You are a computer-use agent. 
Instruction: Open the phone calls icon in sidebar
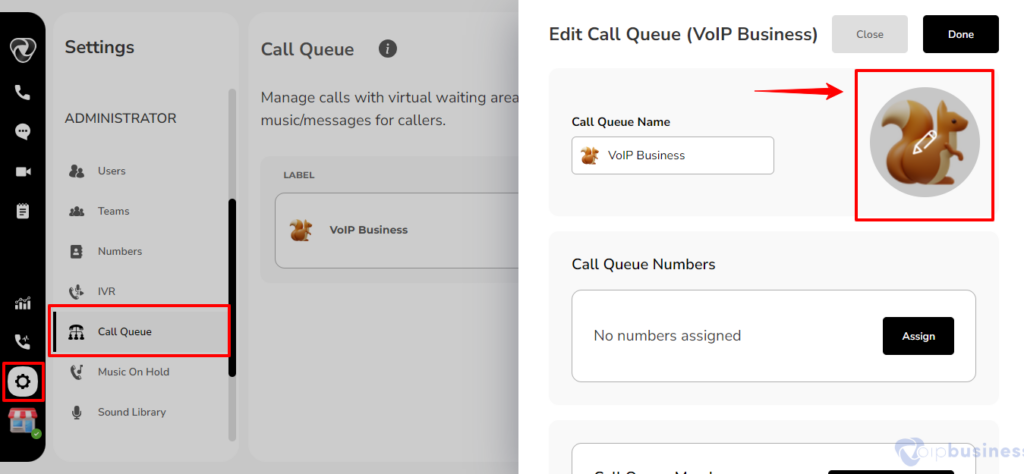[23, 93]
